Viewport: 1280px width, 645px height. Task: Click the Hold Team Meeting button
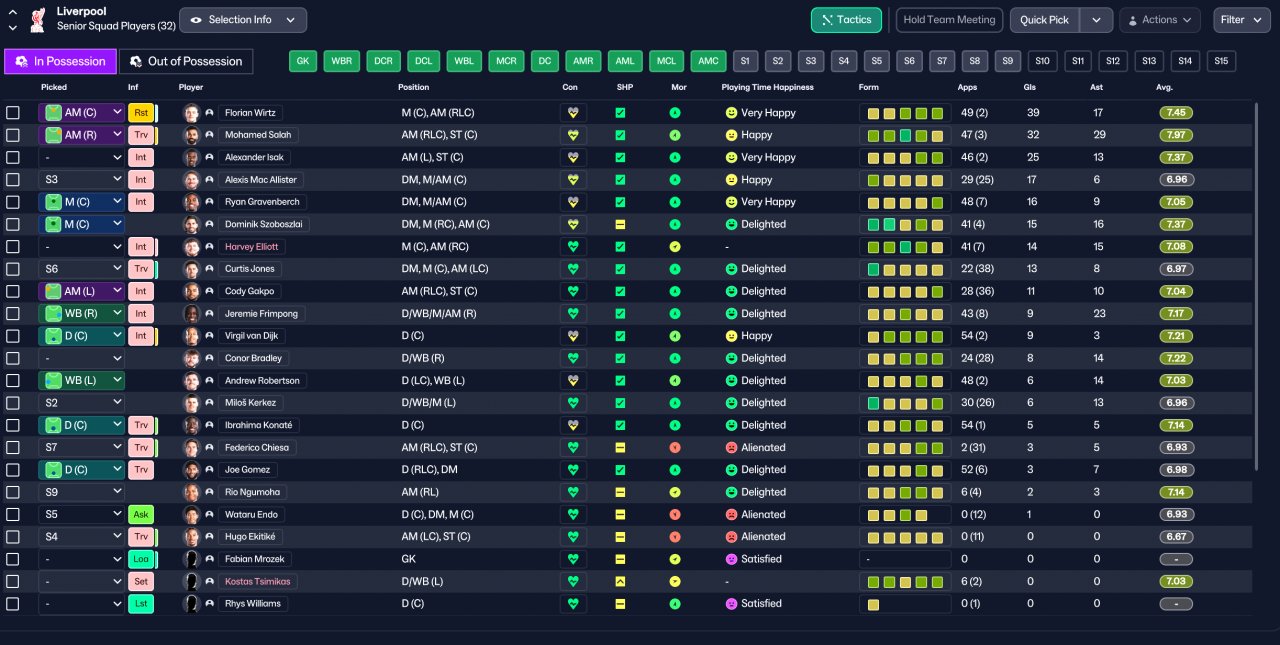949,20
